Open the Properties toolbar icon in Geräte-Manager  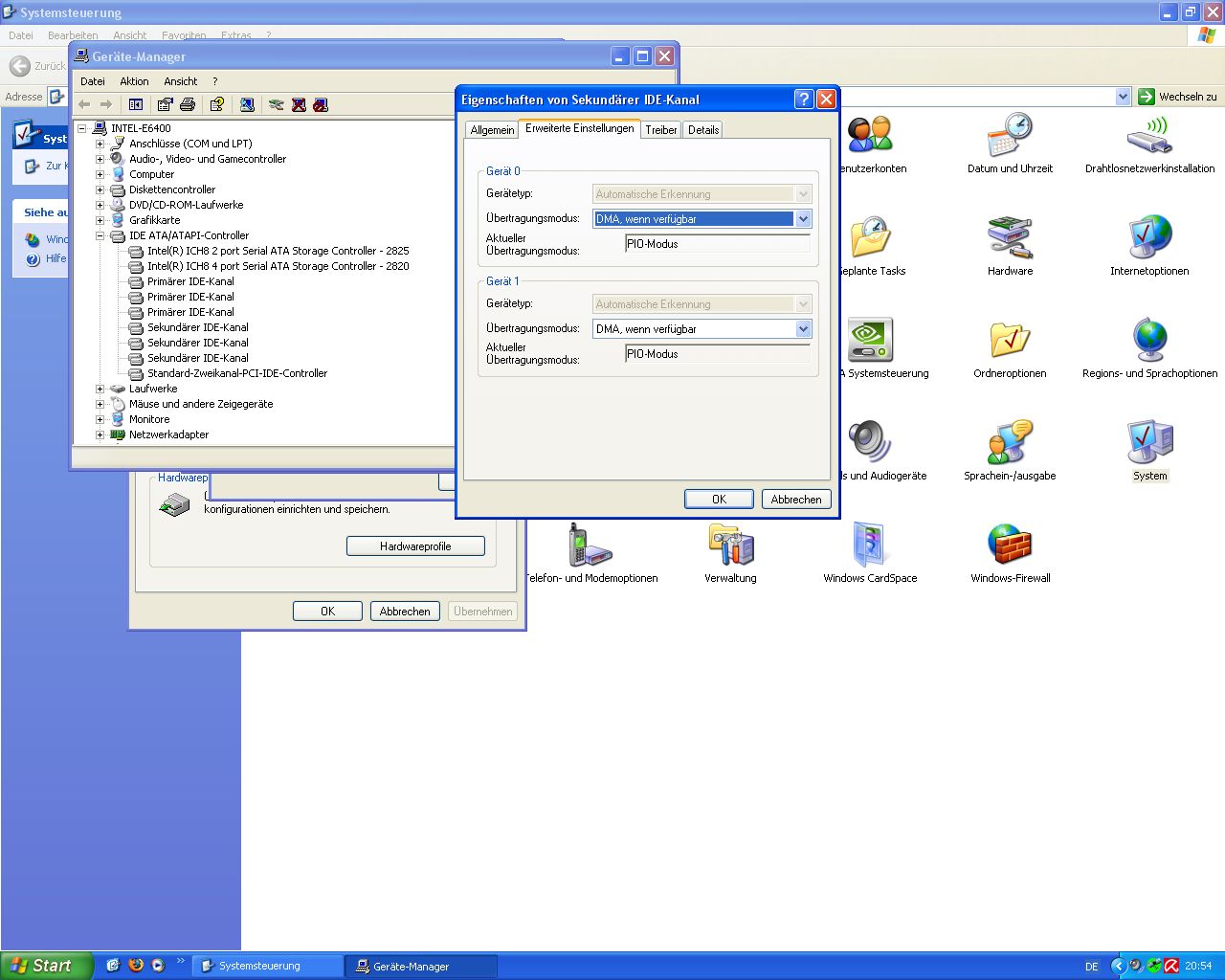tap(166, 104)
